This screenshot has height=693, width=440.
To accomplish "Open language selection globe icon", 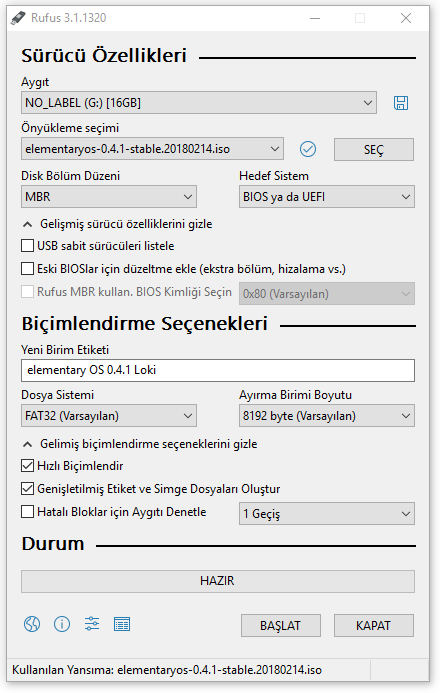I will [32, 624].
